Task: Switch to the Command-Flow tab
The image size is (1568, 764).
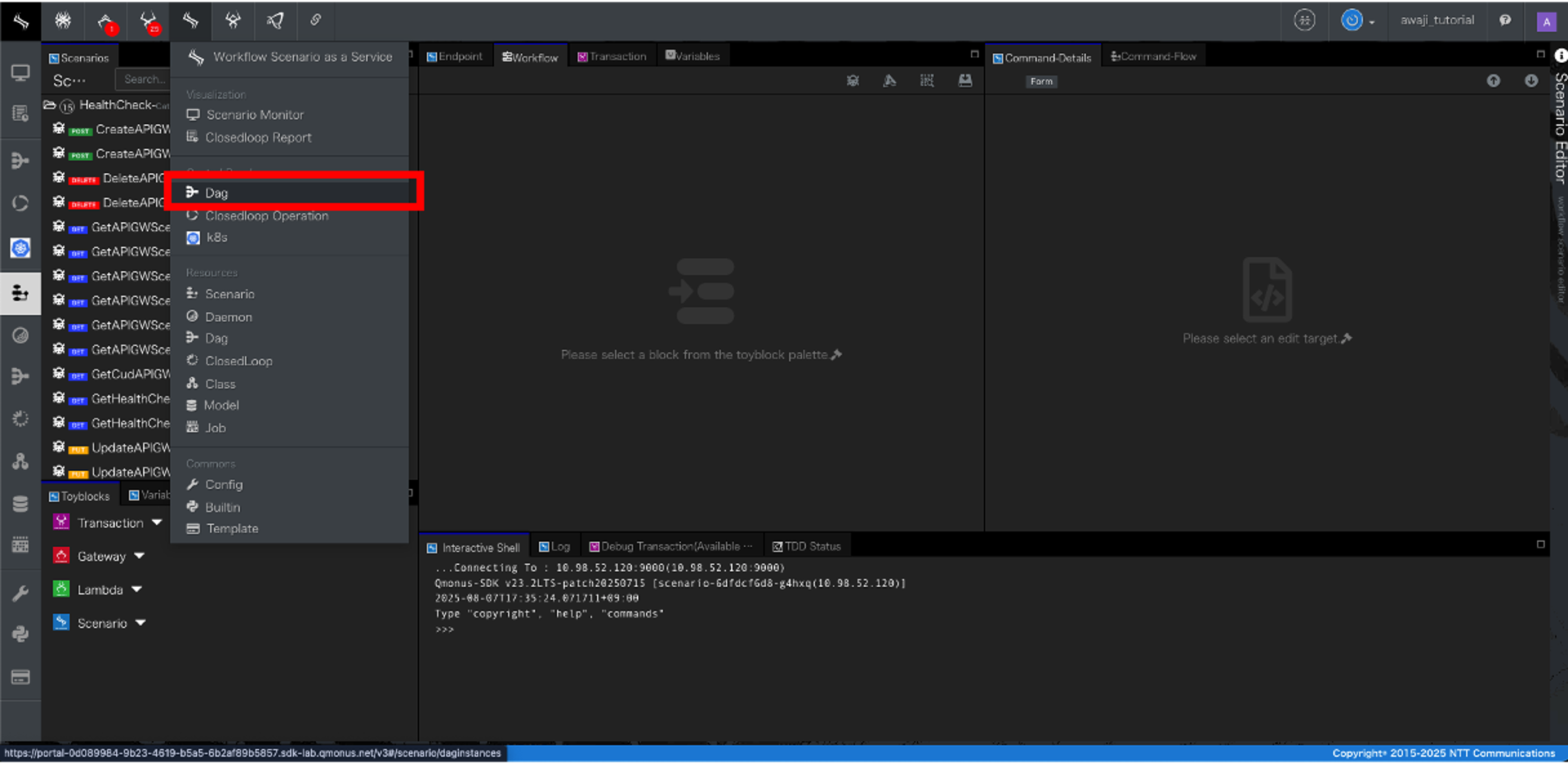Action: pos(1153,56)
